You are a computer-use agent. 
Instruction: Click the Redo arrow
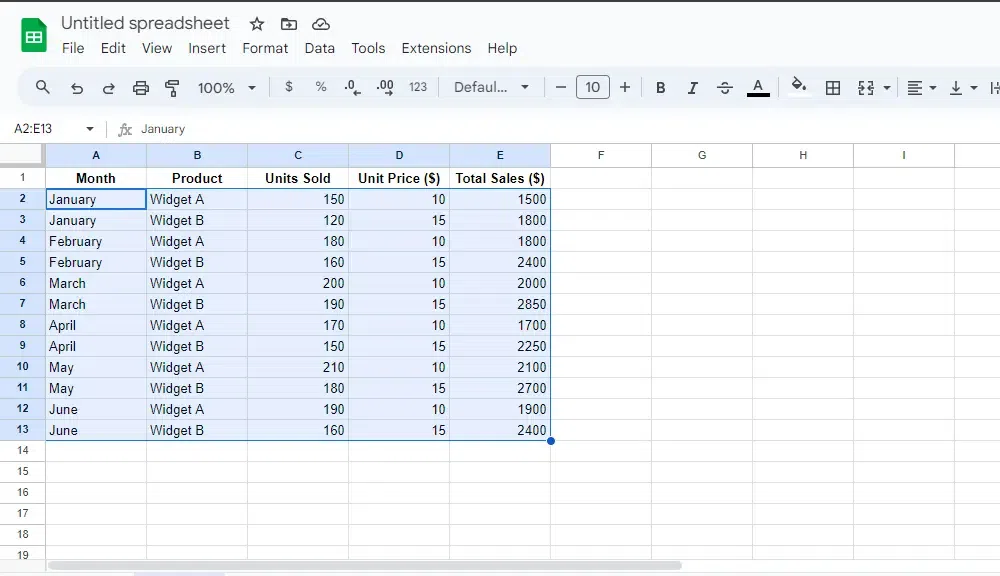click(108, 88)
